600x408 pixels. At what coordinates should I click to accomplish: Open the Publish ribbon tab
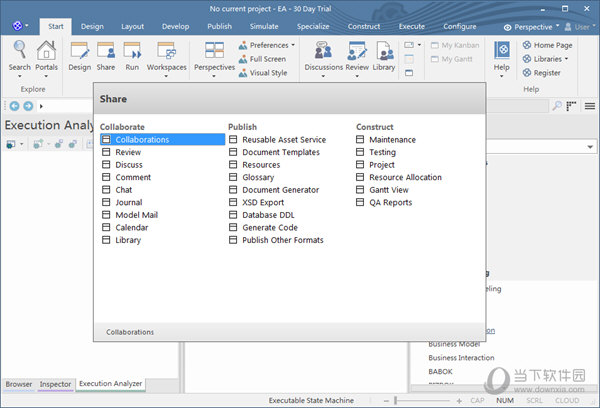pyautogui.click(x=219, y=26)
